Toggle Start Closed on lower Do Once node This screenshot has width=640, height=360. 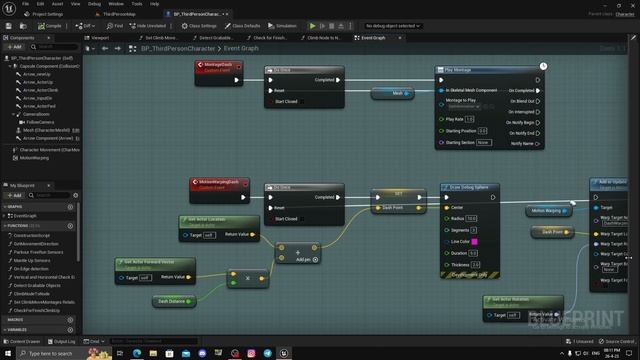pyautogui.click(x=302, y=219)
